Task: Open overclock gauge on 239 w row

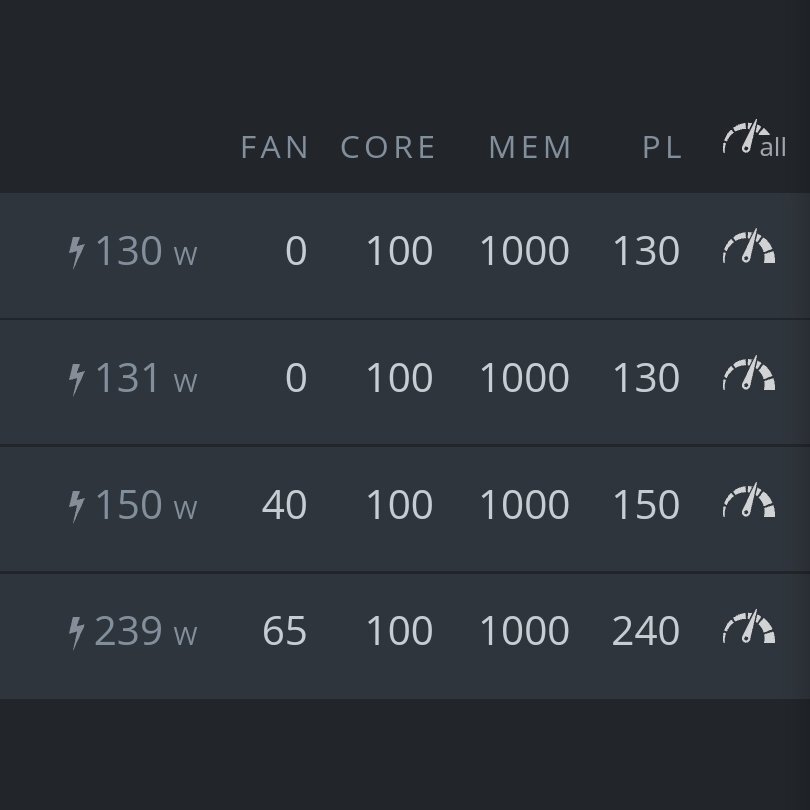Action: 749,626
